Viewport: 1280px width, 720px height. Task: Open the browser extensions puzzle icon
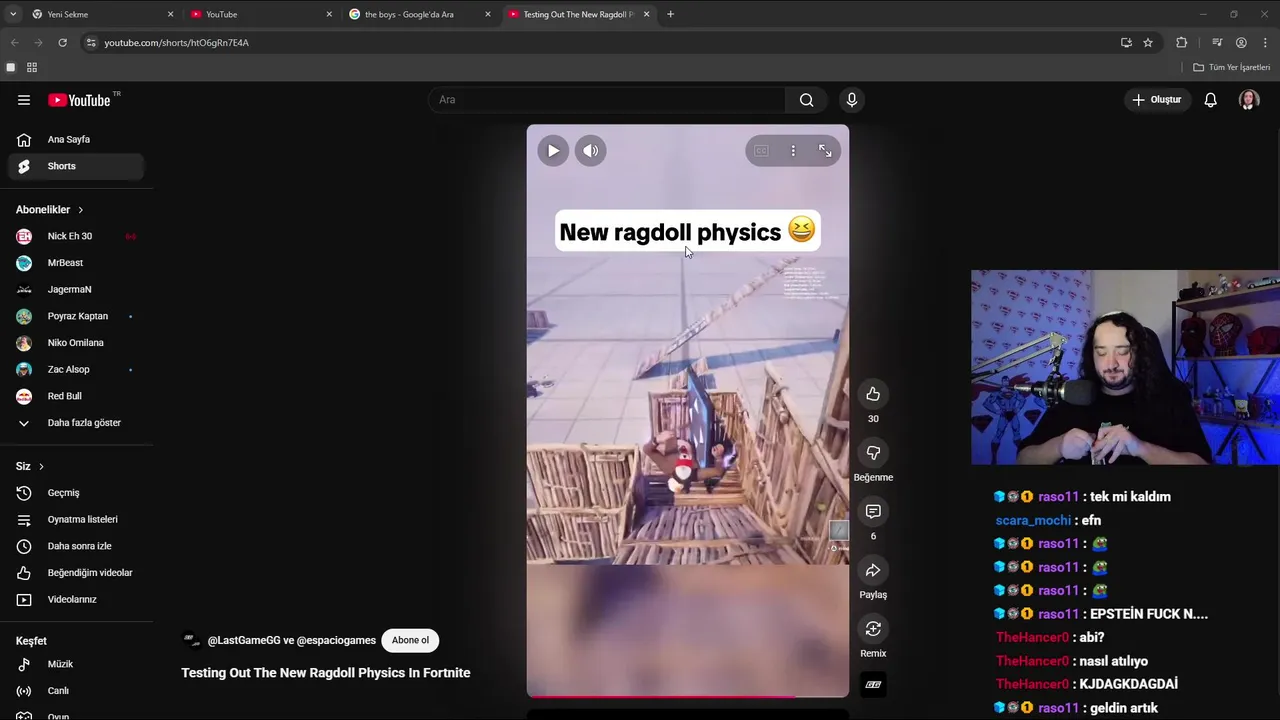(1182, 43)
